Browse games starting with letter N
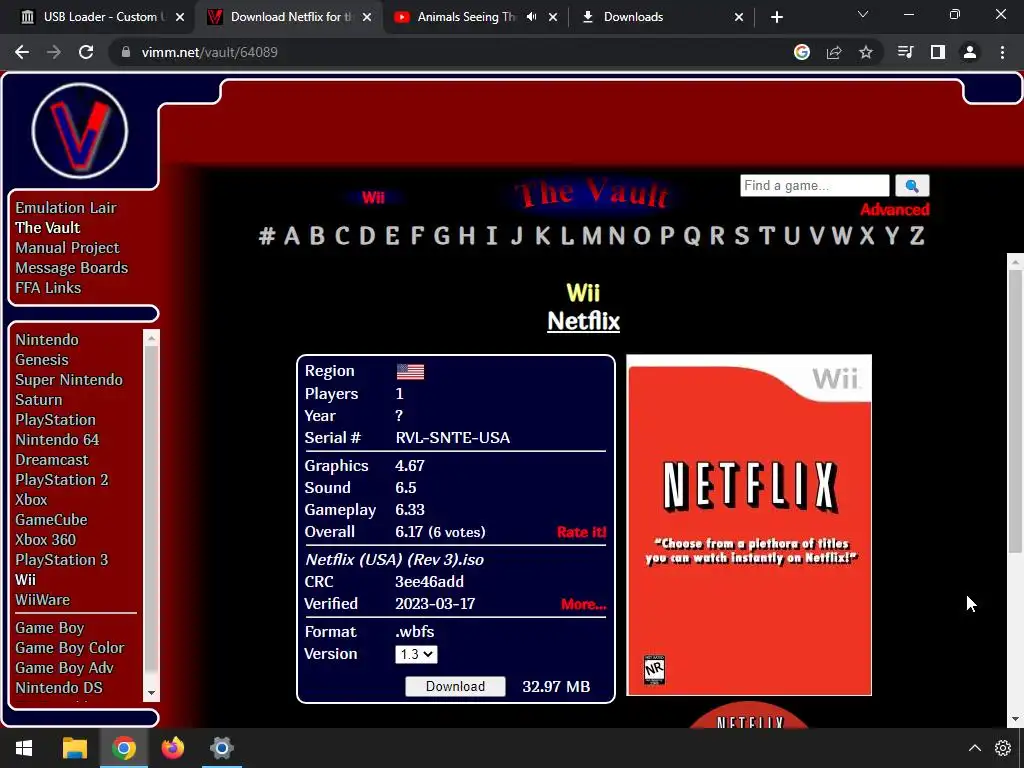Image resolution: width=1024 pixels, height=768 pixels. [x=616, y=236]
